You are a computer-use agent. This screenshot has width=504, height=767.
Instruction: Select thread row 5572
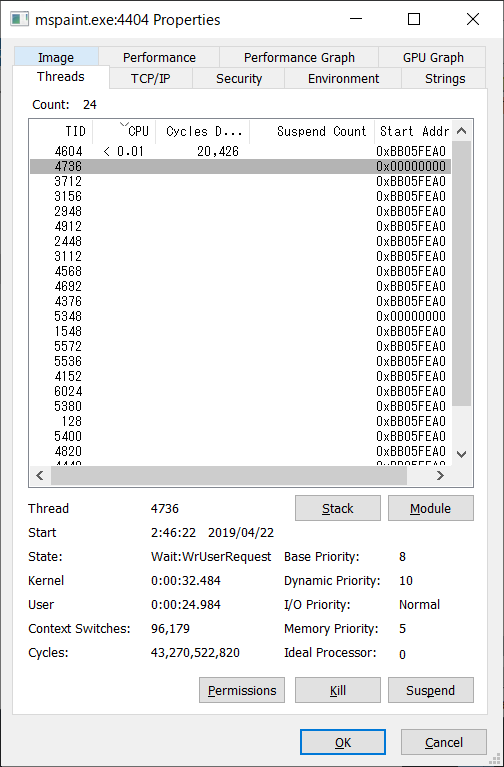(240, 346)
